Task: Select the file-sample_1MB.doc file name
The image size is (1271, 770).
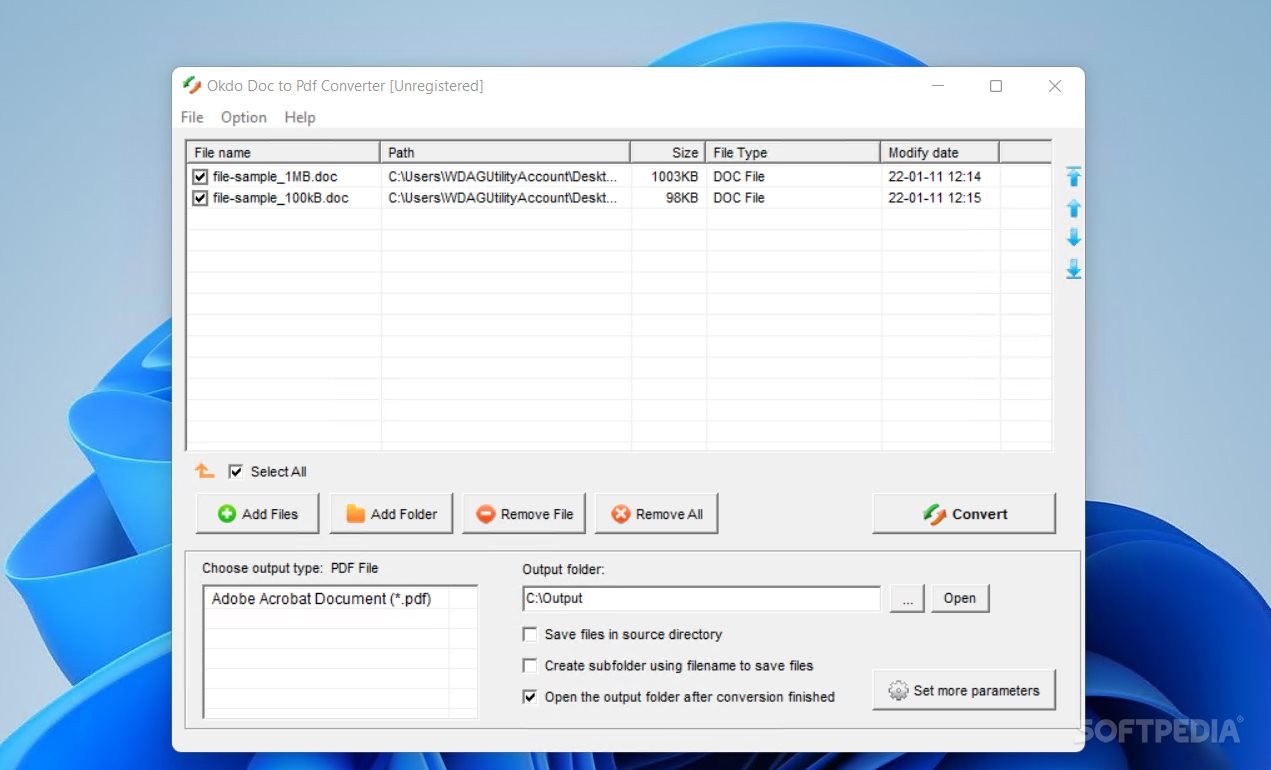Action: click(x=275, y=177)
